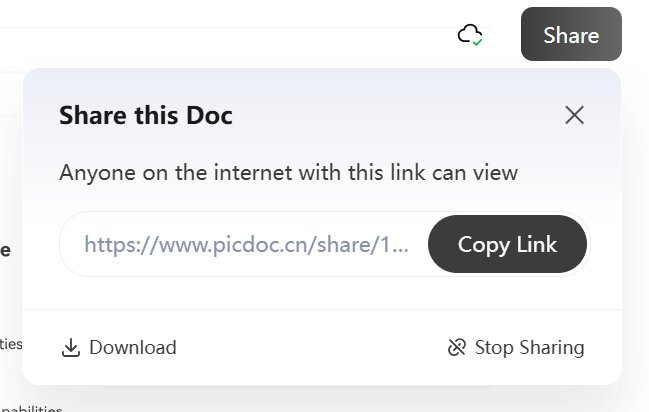
Task: Click the cloud sync status icon
Action: click(469, 35)
